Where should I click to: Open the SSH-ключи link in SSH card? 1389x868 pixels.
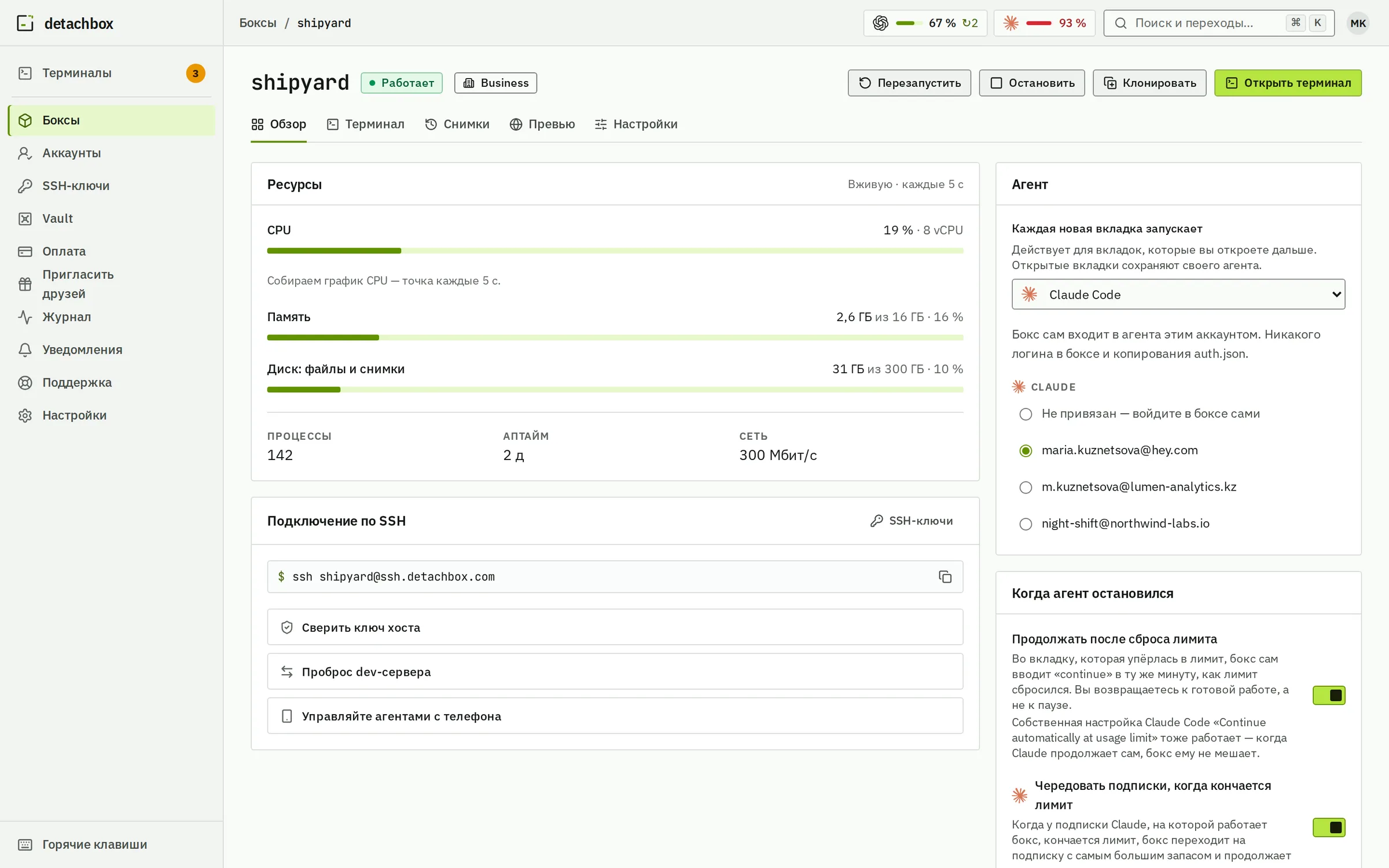(912, 521)
